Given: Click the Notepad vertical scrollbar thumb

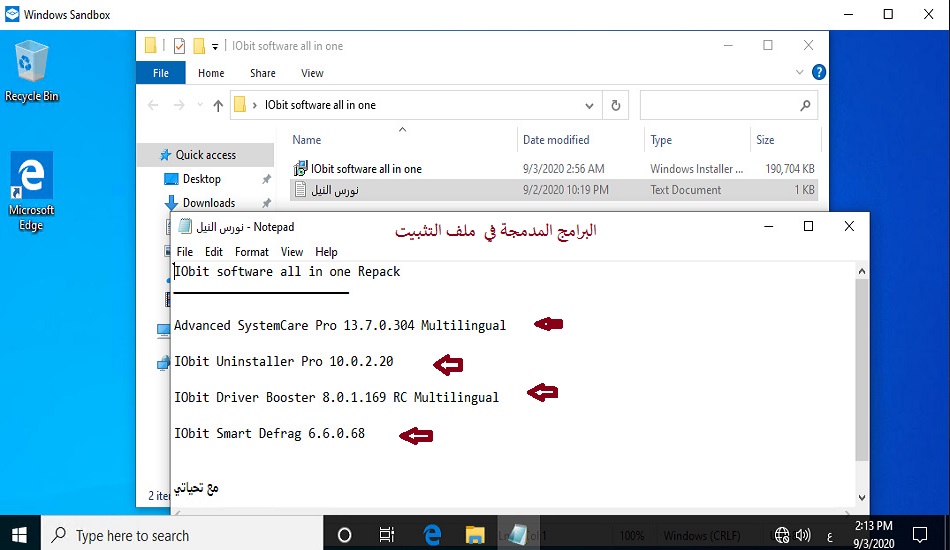Looking at the screenshot, I should [862, 371].
